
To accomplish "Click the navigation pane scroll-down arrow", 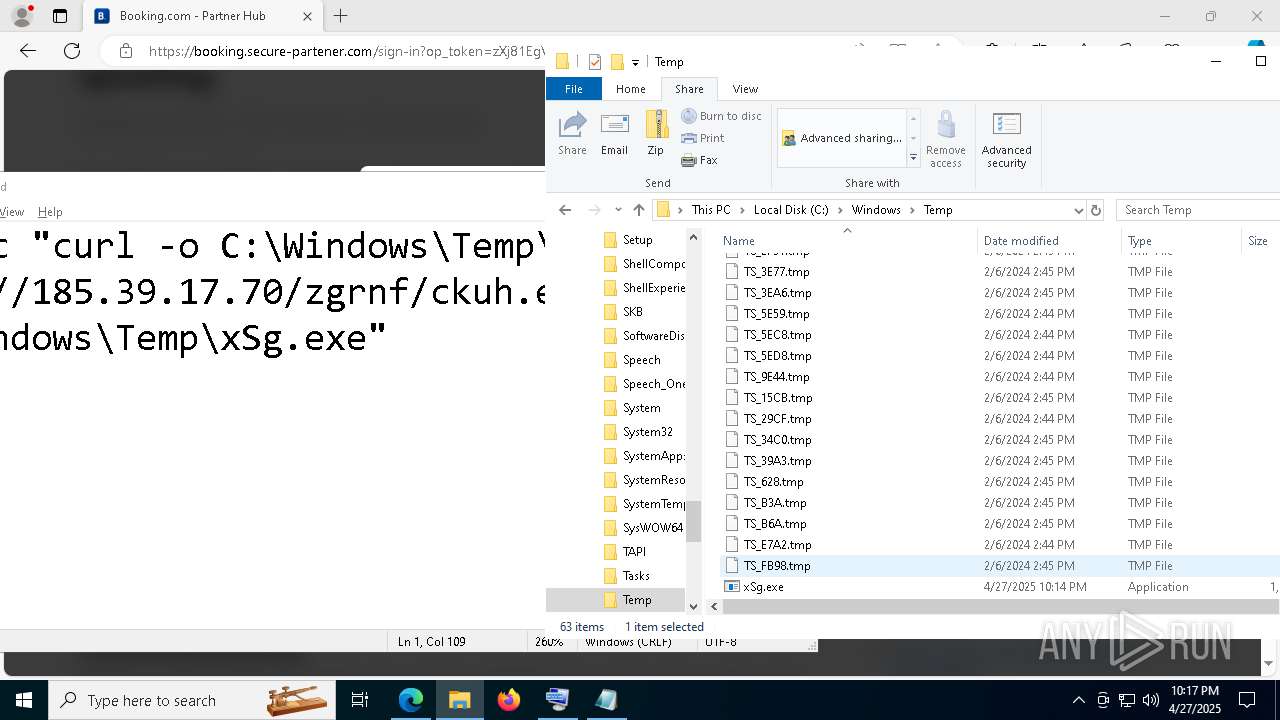I will 693,605.
